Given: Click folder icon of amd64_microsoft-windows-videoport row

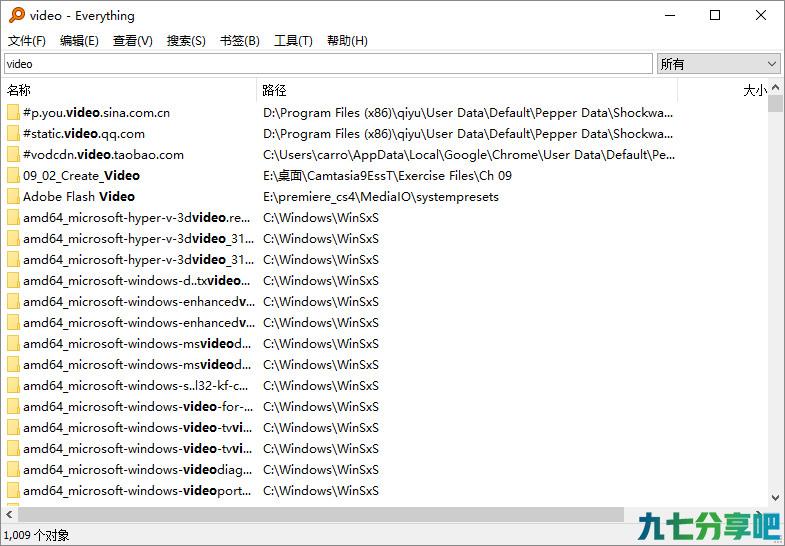Looking at the screenshot, I should (x=13, y=491).
